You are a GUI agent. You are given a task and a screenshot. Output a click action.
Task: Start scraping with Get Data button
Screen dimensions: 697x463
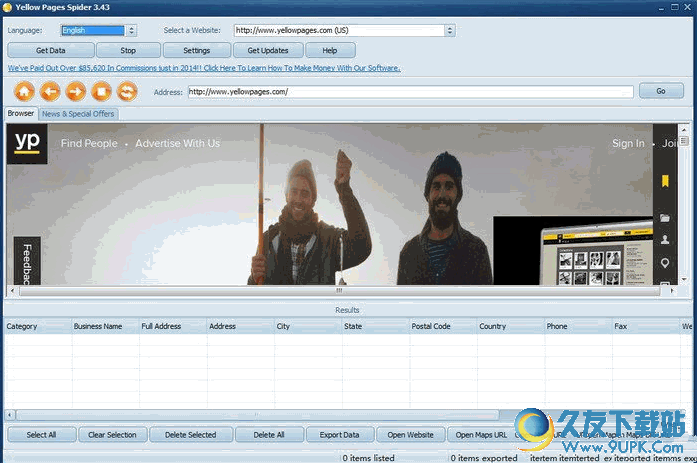(51, 50)
